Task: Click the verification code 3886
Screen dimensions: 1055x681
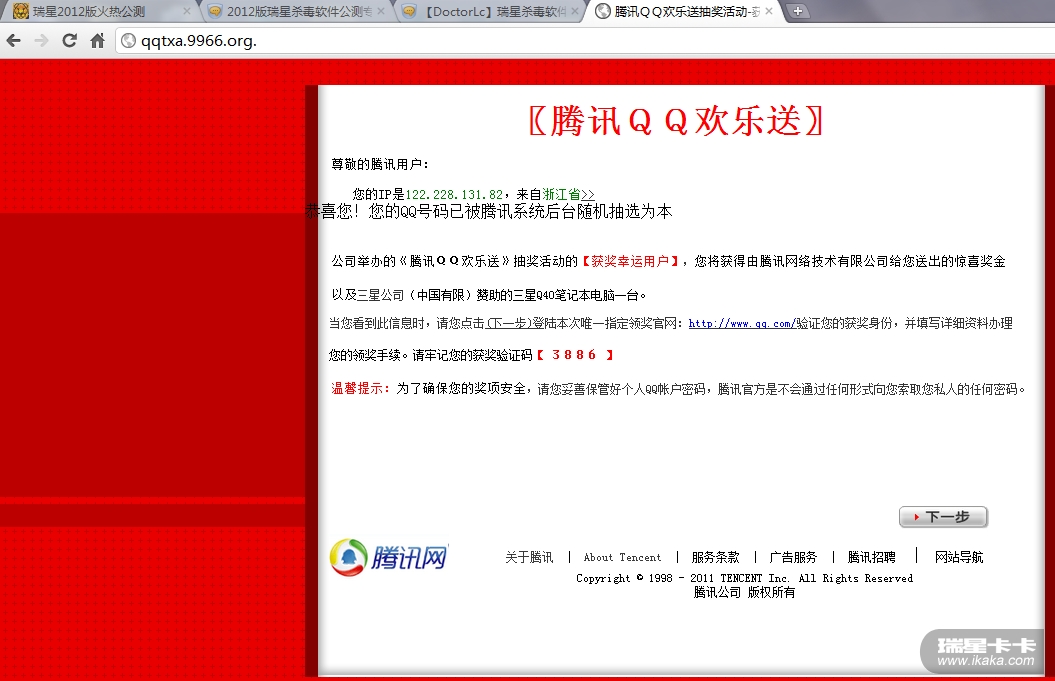Action: point(574,355)
